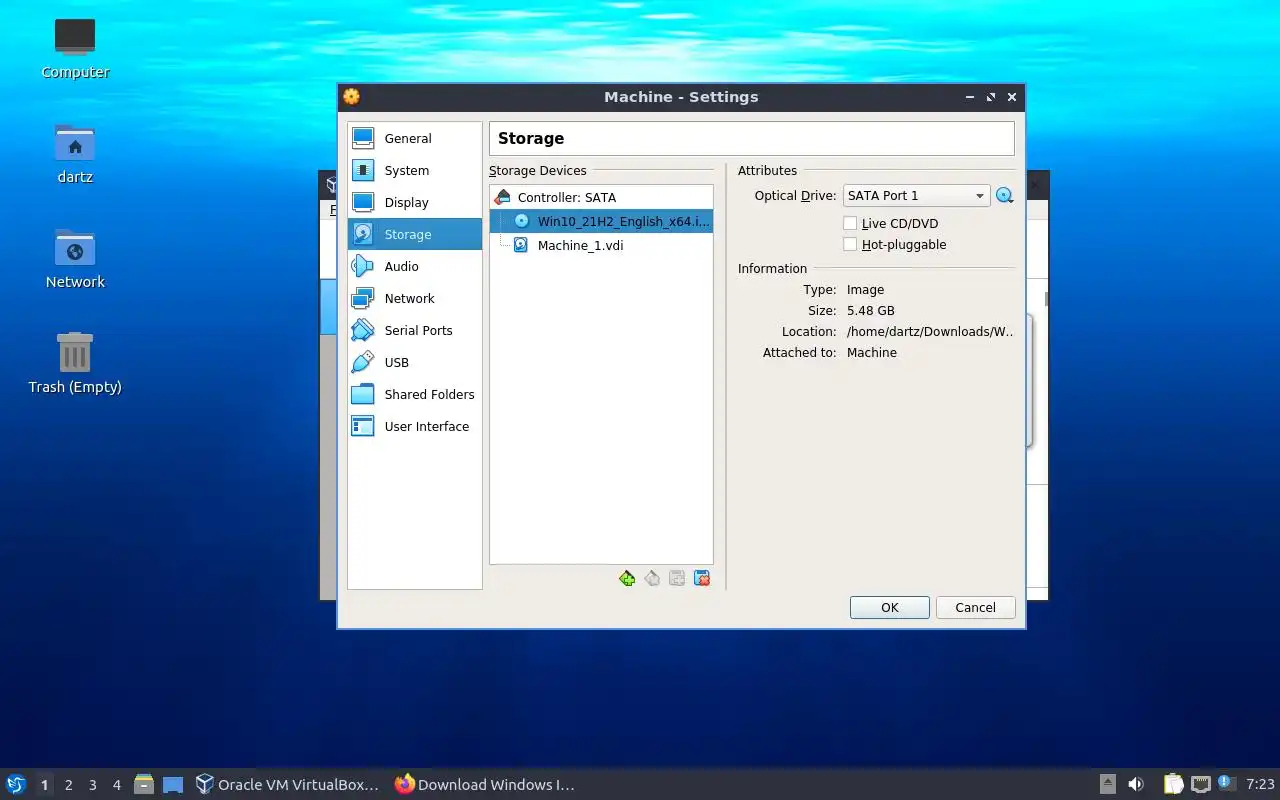
Task: Open the Network desktop icon
Action: 75,258
